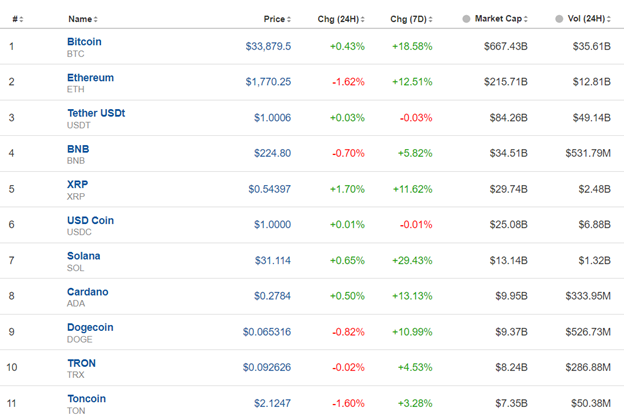
Task: Click BNB volume $531.79M
Action: point(588,153)
